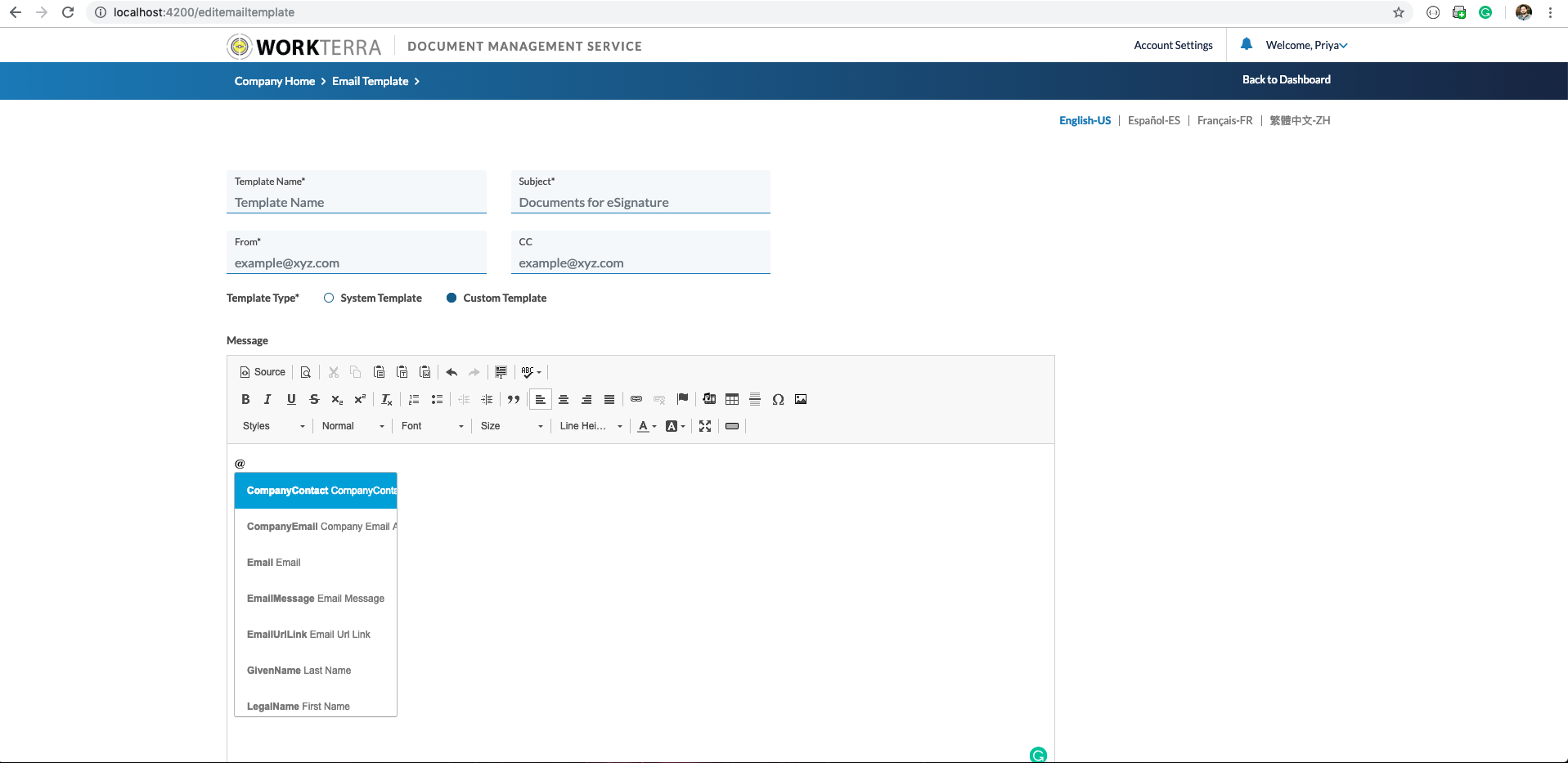Insert an anchor with the flag icon
1568x763 pixels.
click(682, 399)
